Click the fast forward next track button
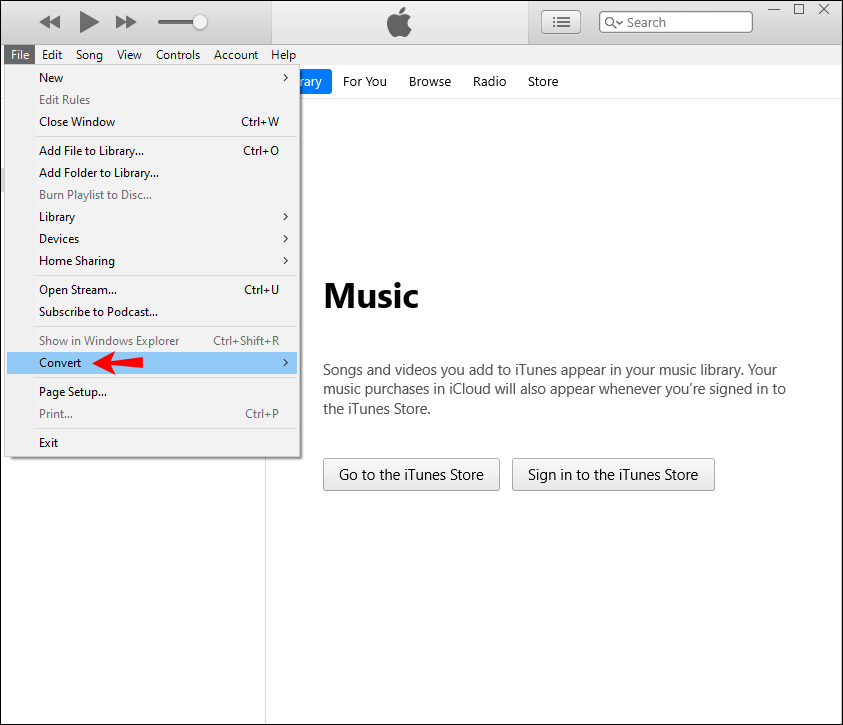843x725 pixels. click(126, 22)
